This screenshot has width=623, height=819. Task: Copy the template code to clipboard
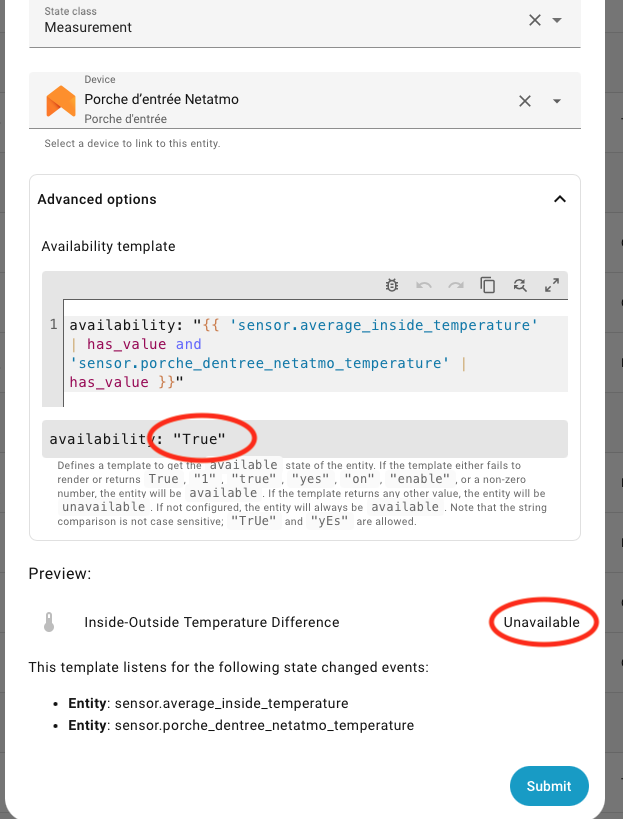pos(488,285)
